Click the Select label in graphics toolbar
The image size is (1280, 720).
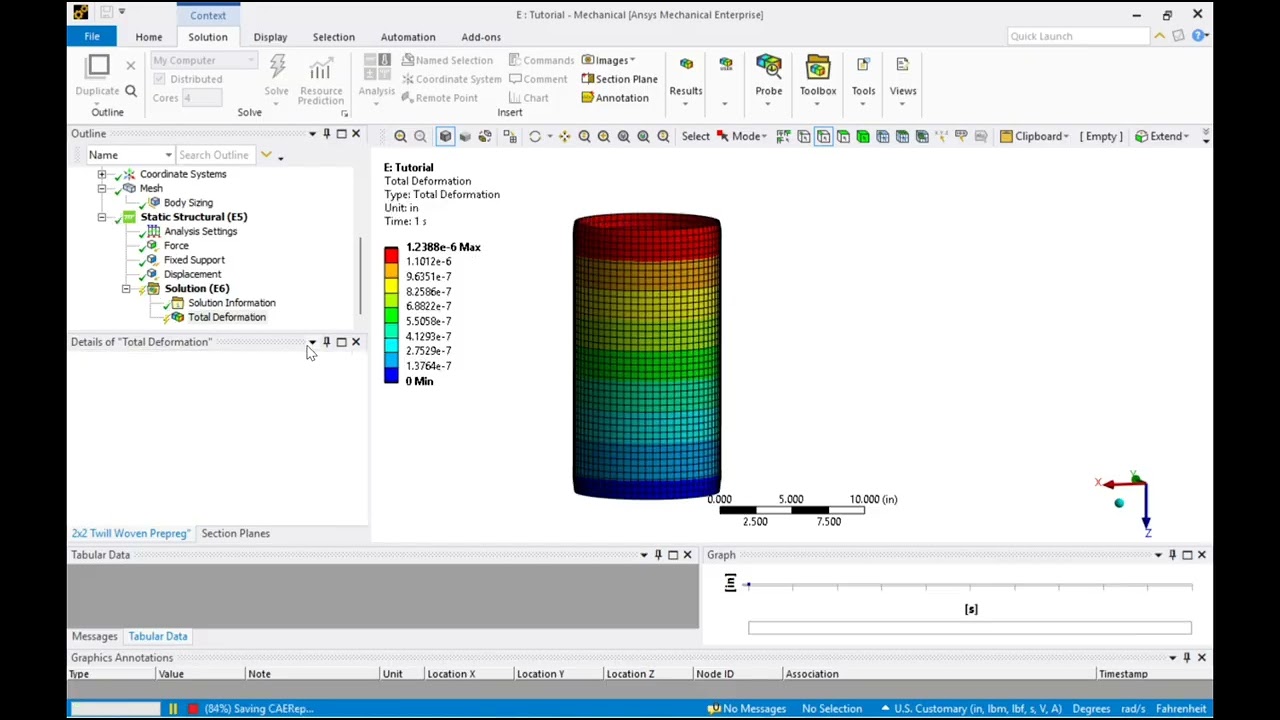click(696, 136)
